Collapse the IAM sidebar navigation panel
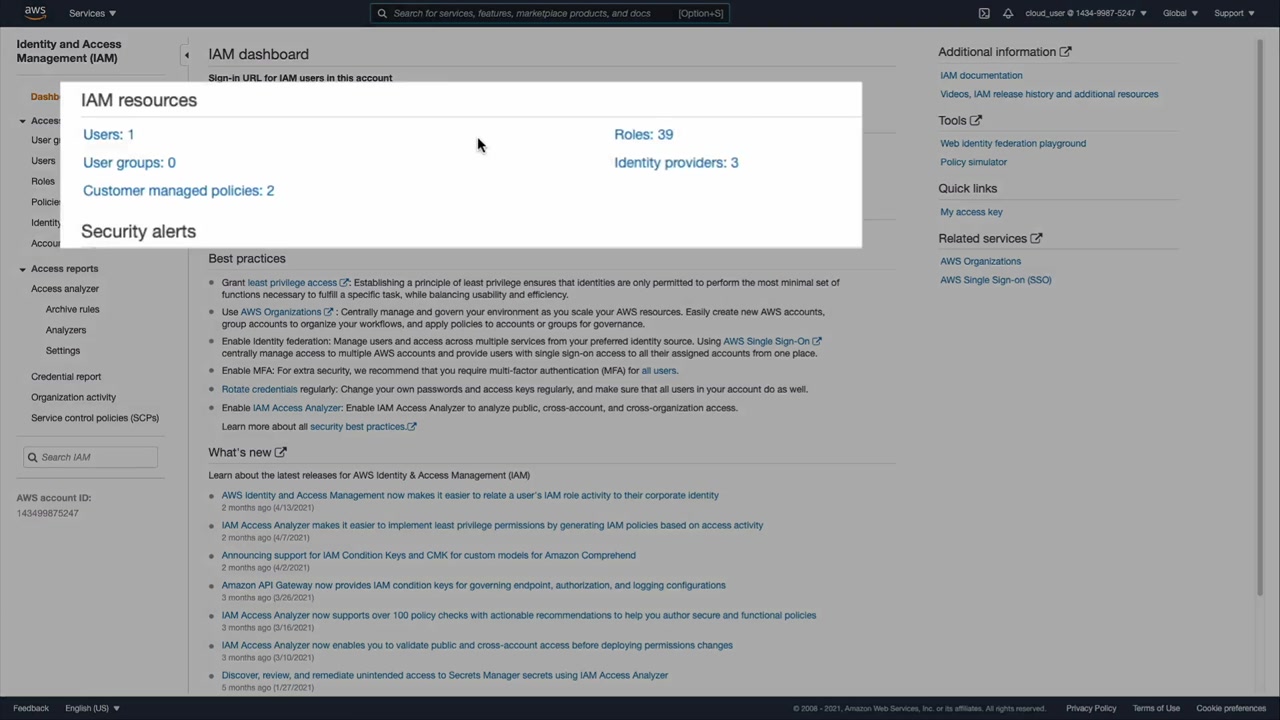 (x=186, y=55)
